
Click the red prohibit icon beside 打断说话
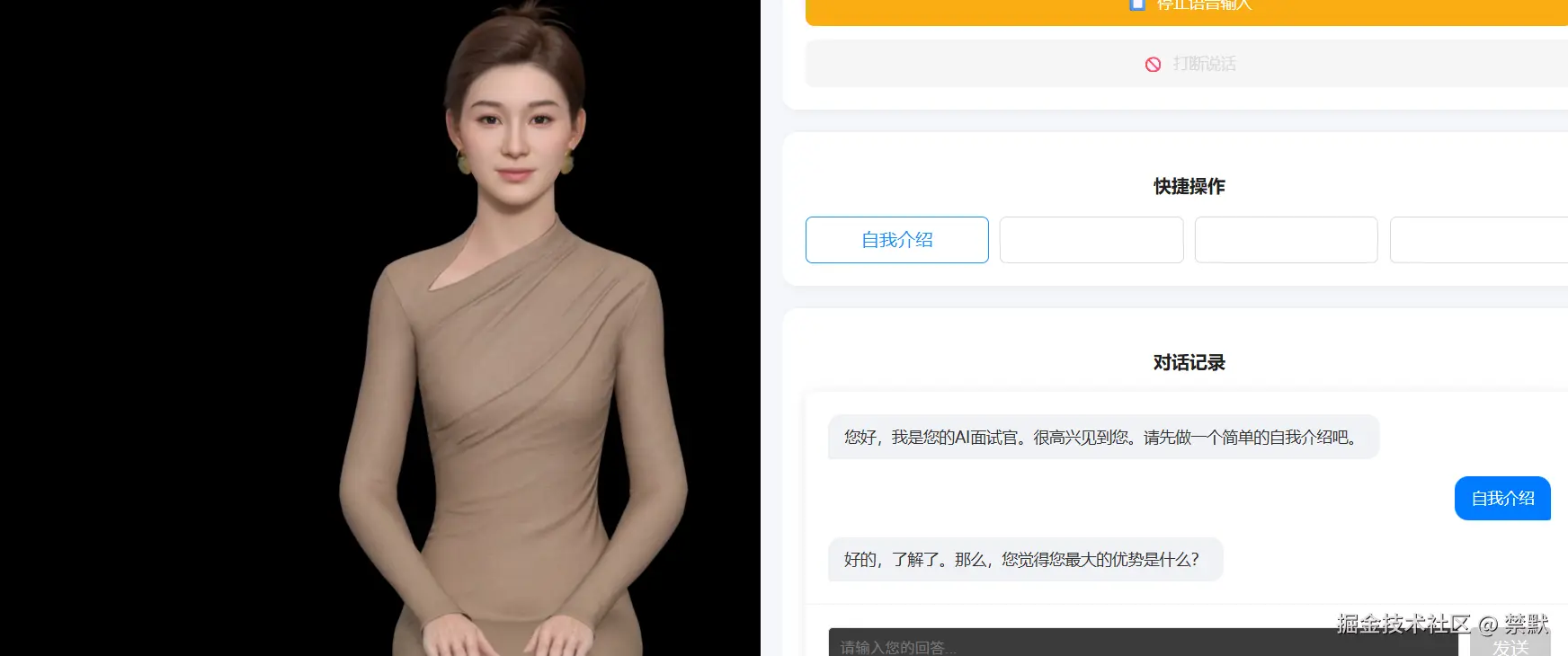pos(1153,65)
